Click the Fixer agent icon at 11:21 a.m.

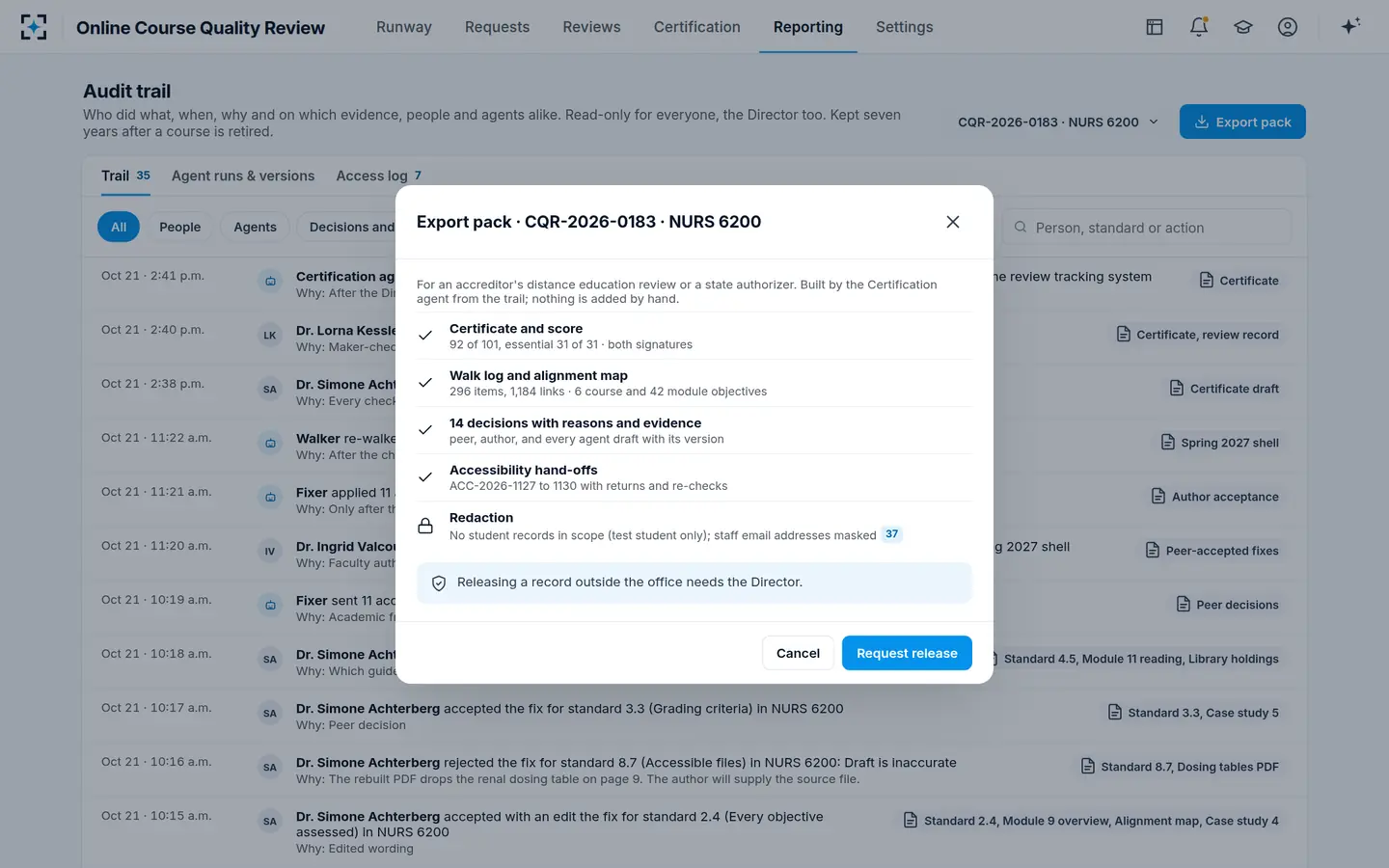(270, 498)
